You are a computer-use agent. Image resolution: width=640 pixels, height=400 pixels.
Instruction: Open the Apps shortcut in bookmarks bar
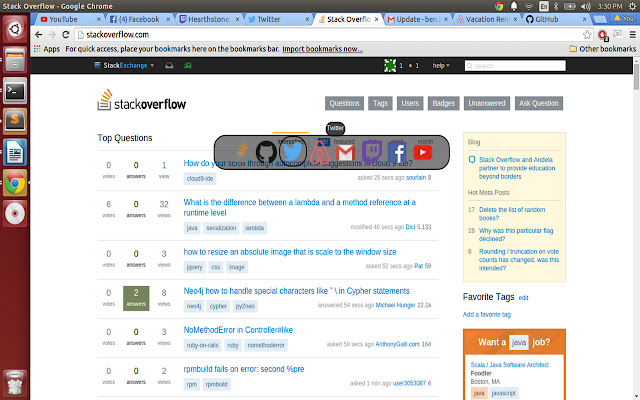click(x=47, y=49)
